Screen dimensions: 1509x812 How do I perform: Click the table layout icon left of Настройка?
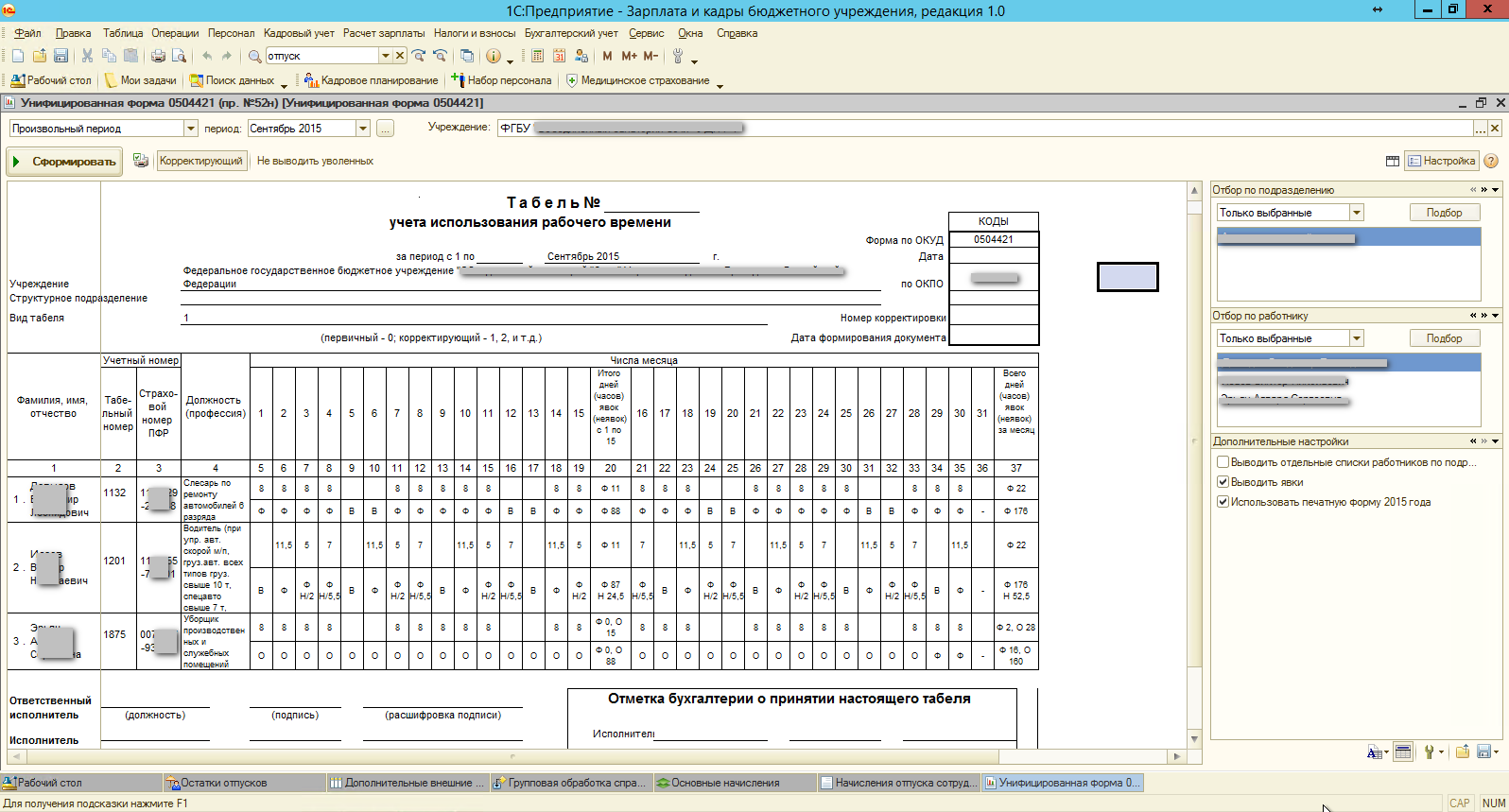coord(1393,161)
